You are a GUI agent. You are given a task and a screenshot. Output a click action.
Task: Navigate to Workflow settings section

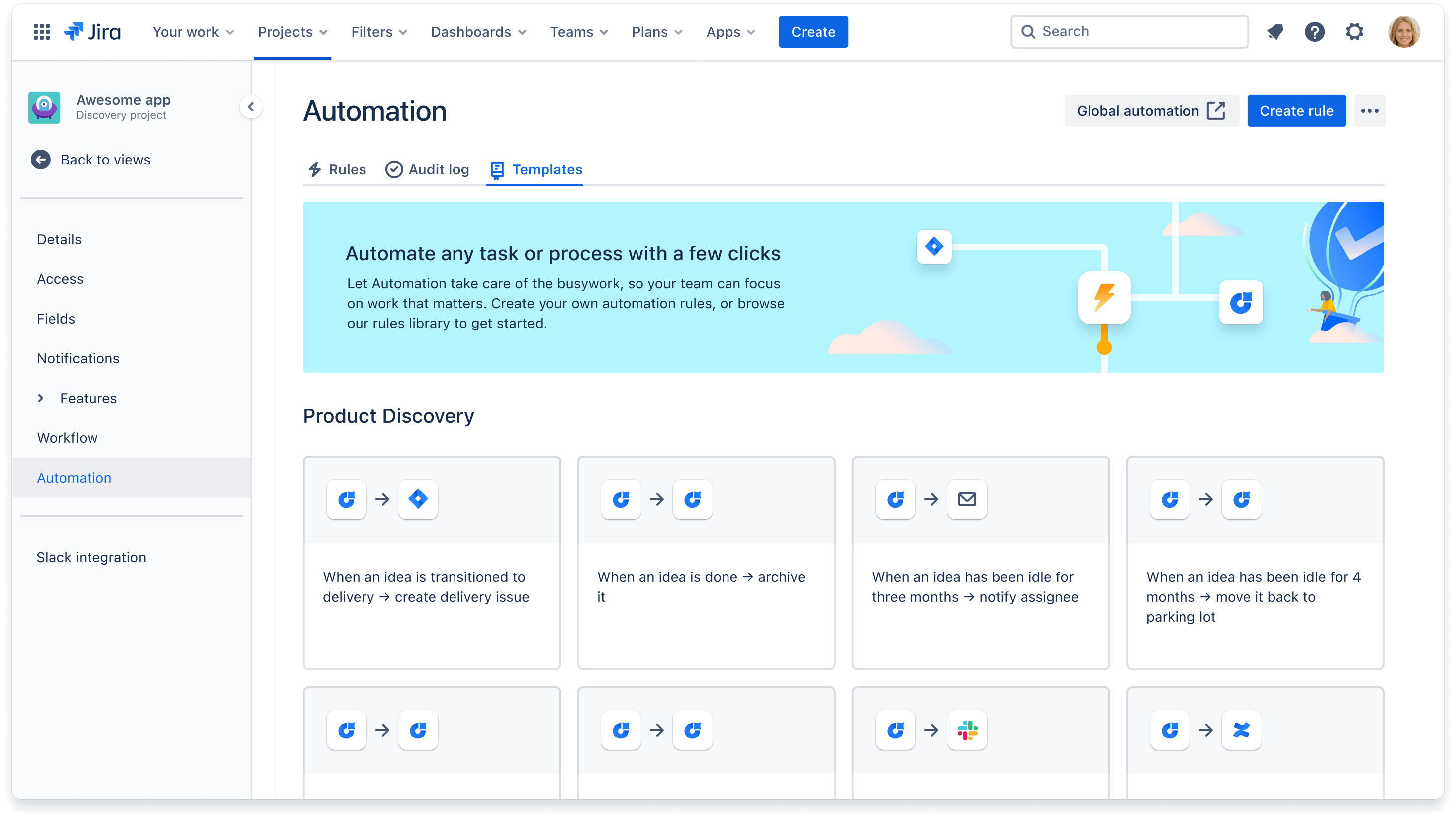pos(66,437)
